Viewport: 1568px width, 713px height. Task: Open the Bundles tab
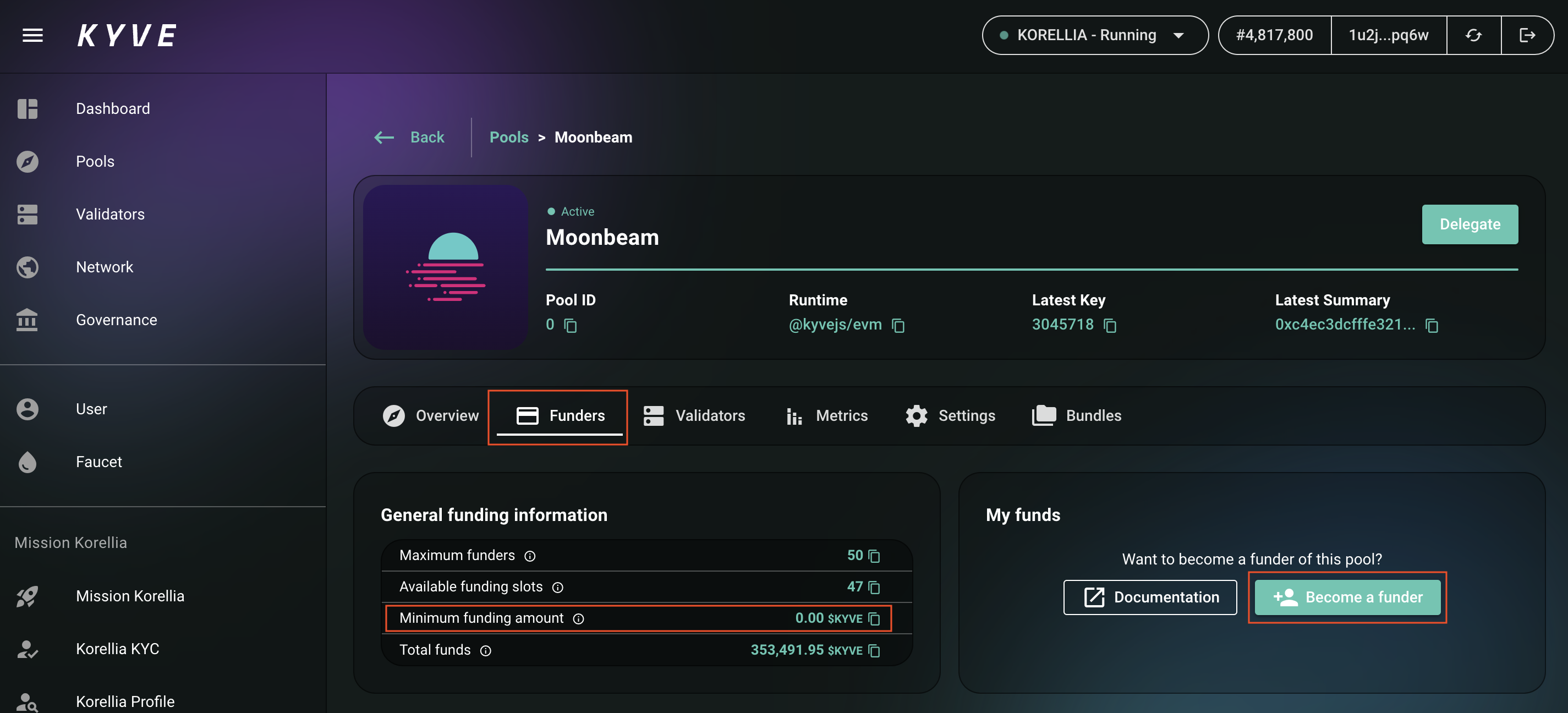(x=1076, y=415)
